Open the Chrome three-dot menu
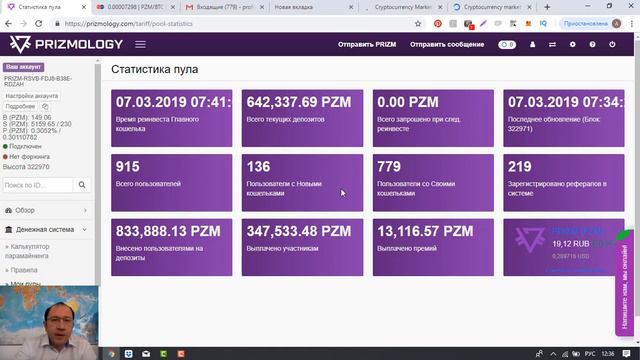Image resolution: width=640 pixels, height=360 pixels. coord(632,24)
